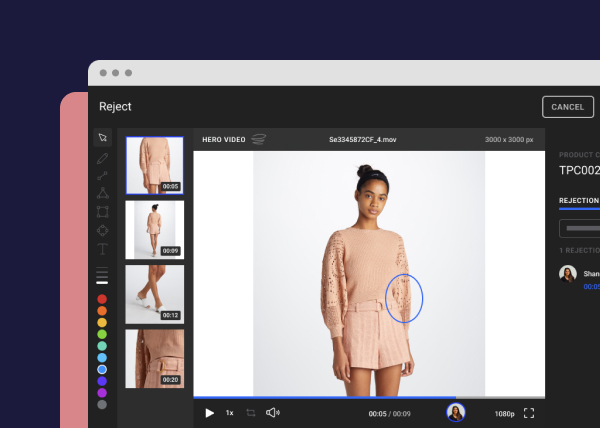Click the hero video stack icon
Screen dimensions: 600x428
pyautogui.click(x=259, y=139)
